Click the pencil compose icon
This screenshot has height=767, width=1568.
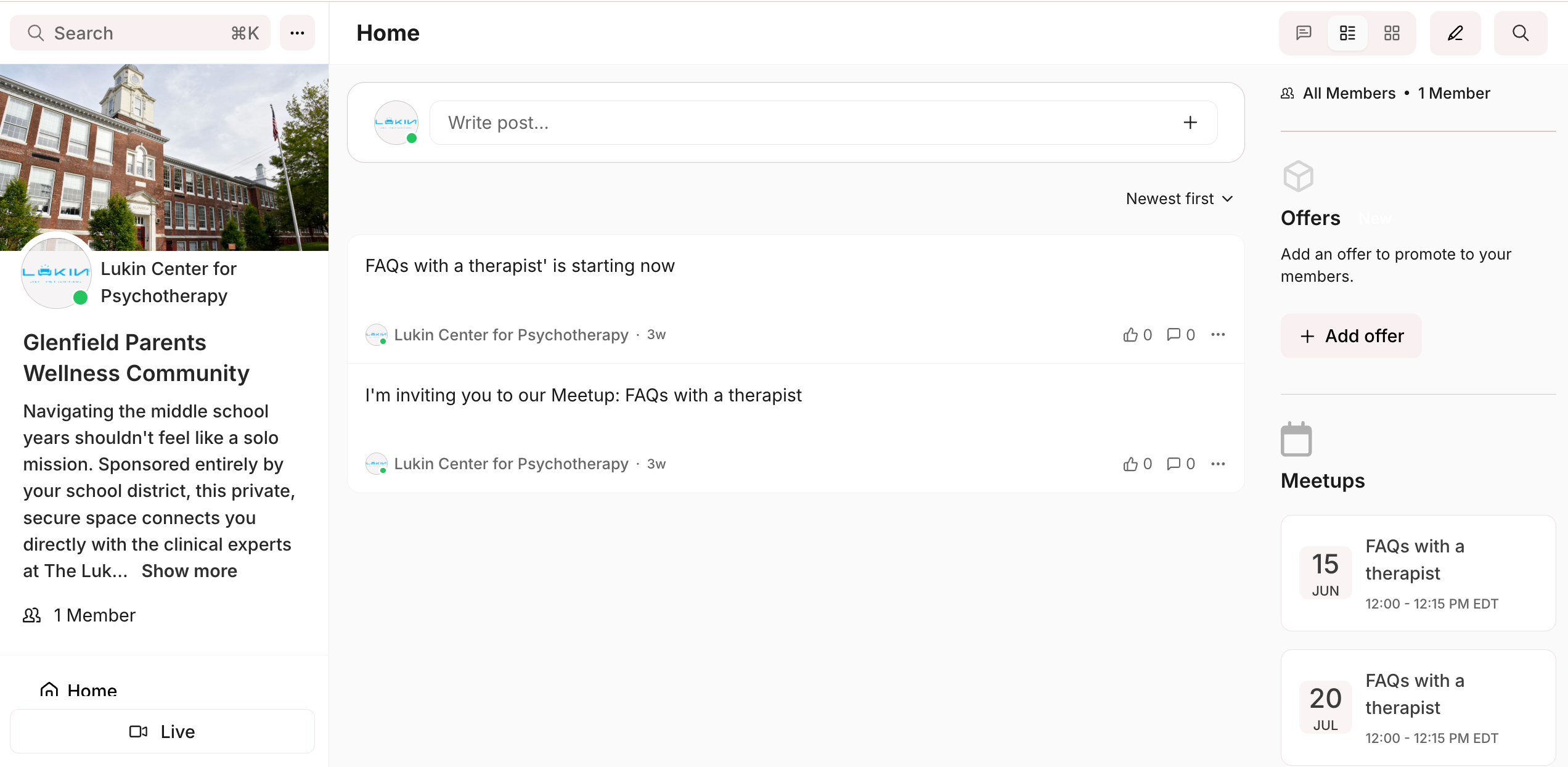[x=1455, y=33]
